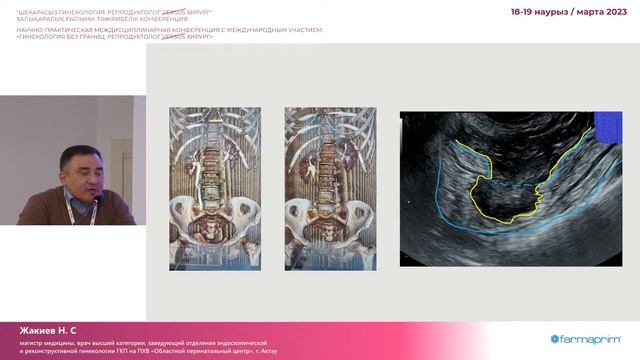Click the farmaprim logo
The image size is (640, 360).
coord(586,339)
